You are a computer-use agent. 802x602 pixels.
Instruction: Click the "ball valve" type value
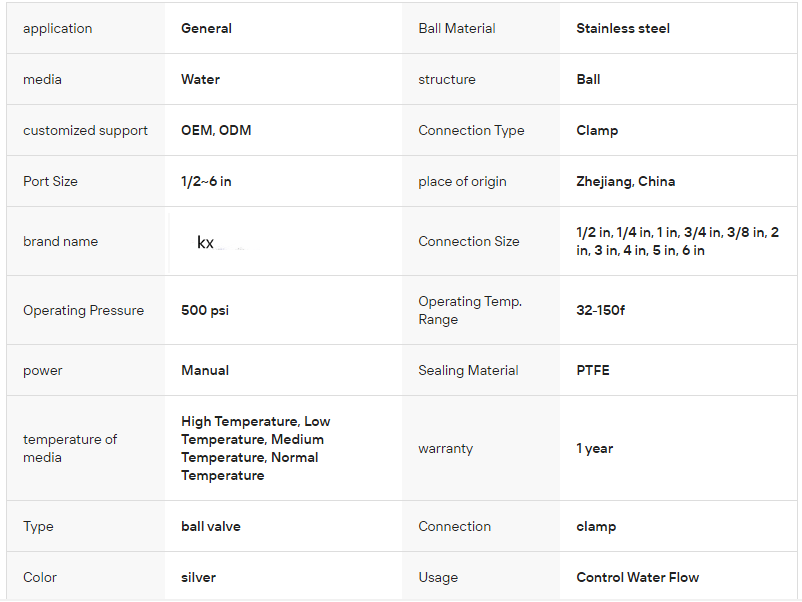[211, 527]
